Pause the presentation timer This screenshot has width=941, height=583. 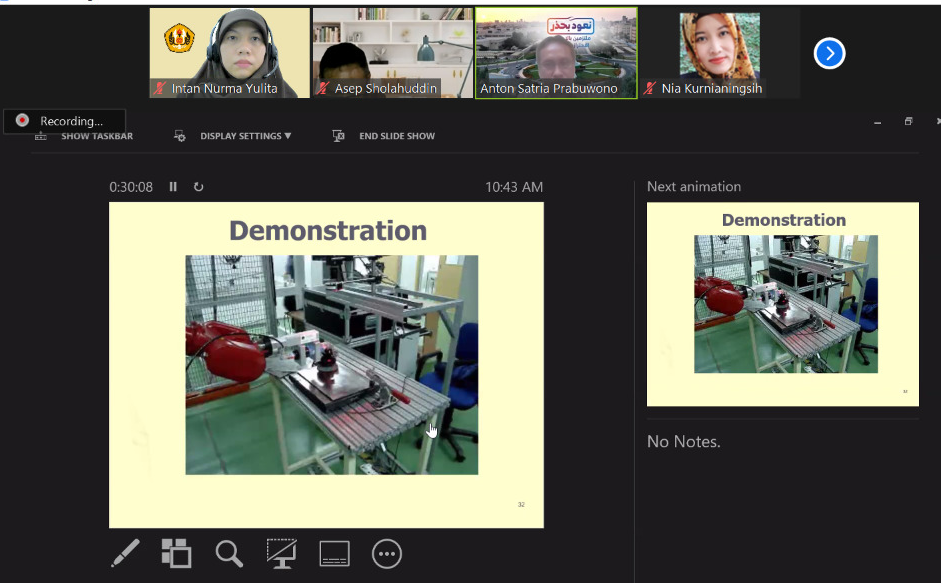[173, 187]
